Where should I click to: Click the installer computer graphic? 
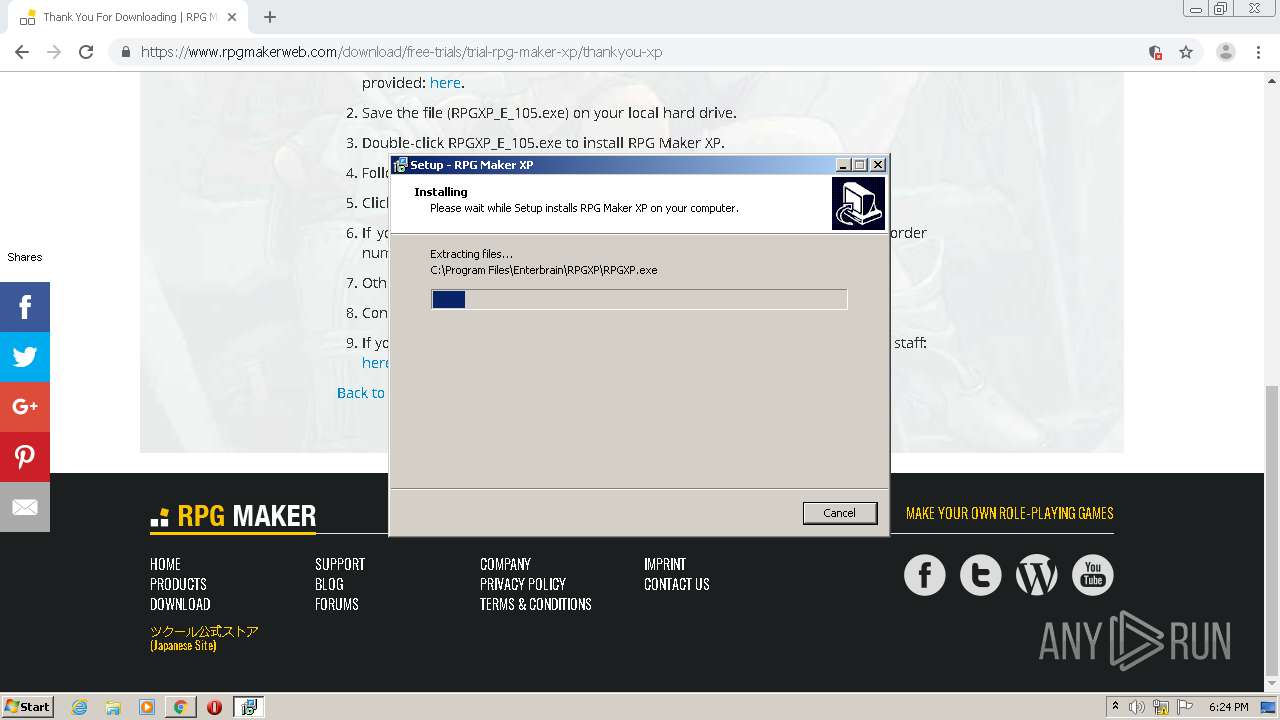[x=858, y=204]
